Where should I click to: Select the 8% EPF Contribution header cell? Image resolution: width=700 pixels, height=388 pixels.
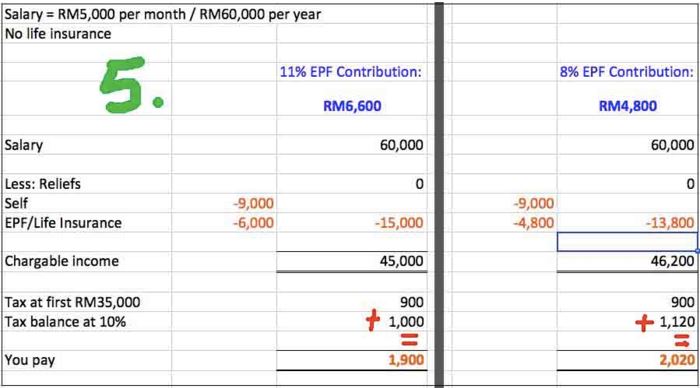(x=627, y=72)
